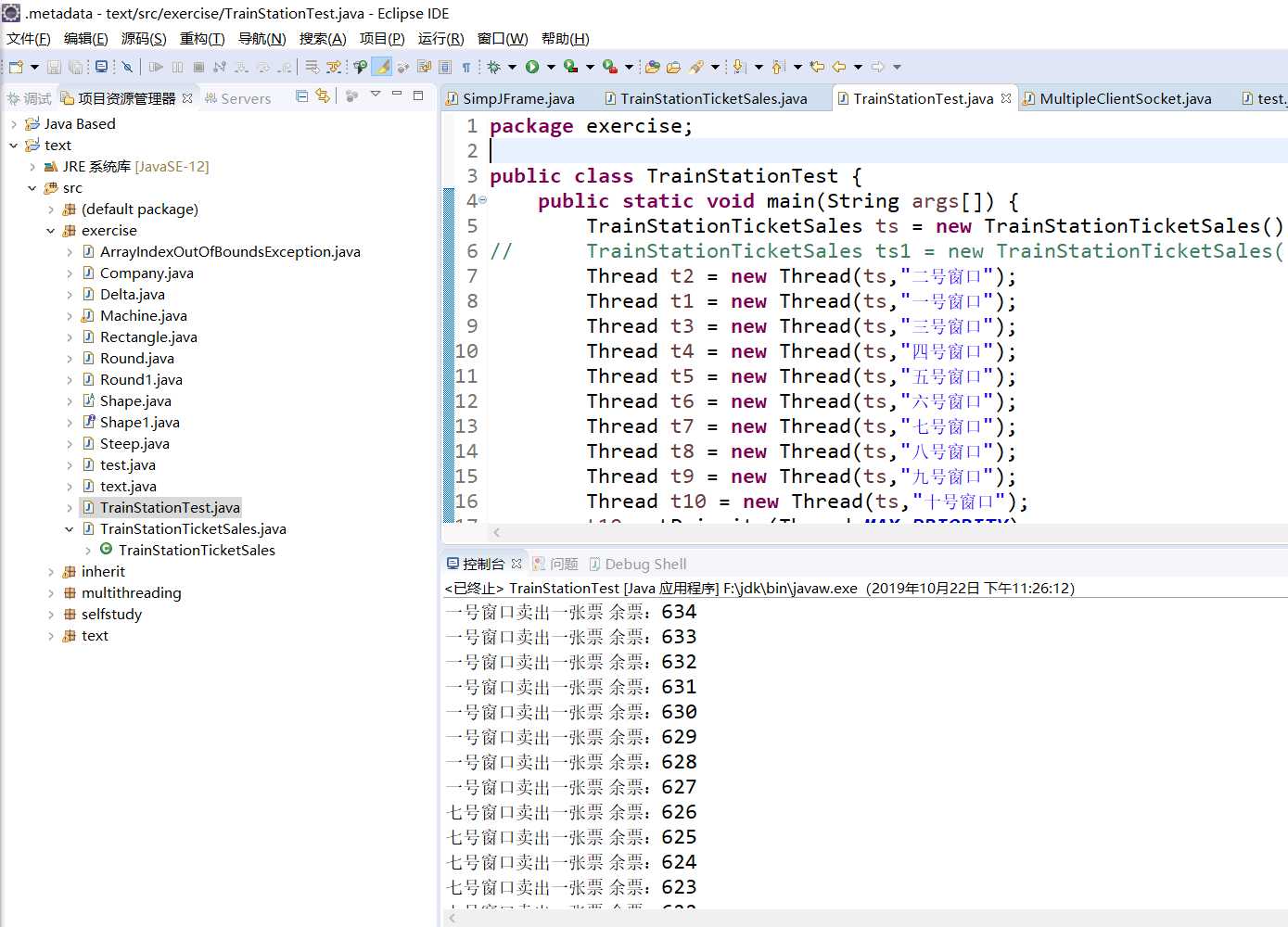Open the console/terminal toolbar icon
The image size is (1288, 927).
[x=101, y=67]
